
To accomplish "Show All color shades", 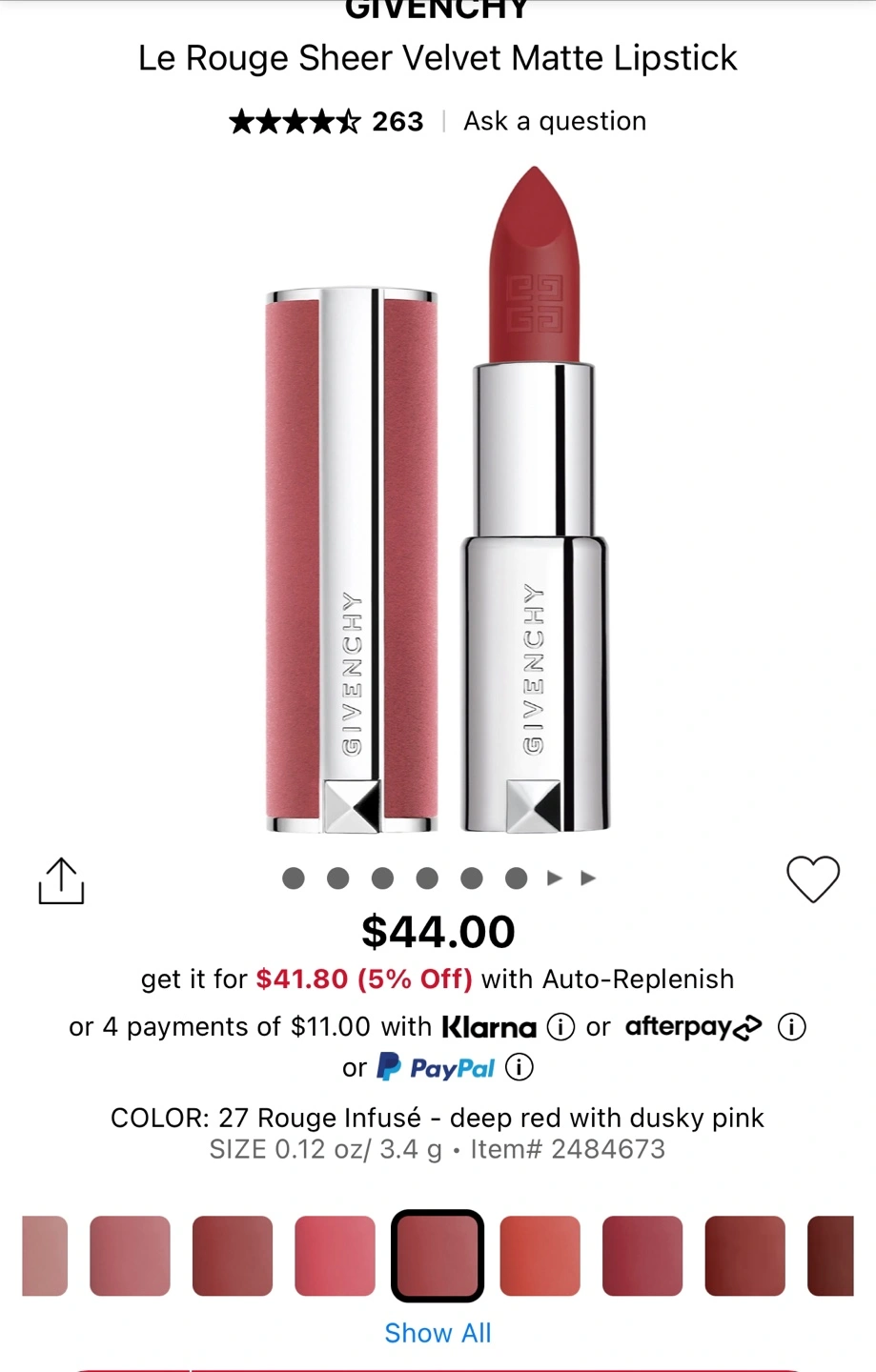I will (438, 1333).
